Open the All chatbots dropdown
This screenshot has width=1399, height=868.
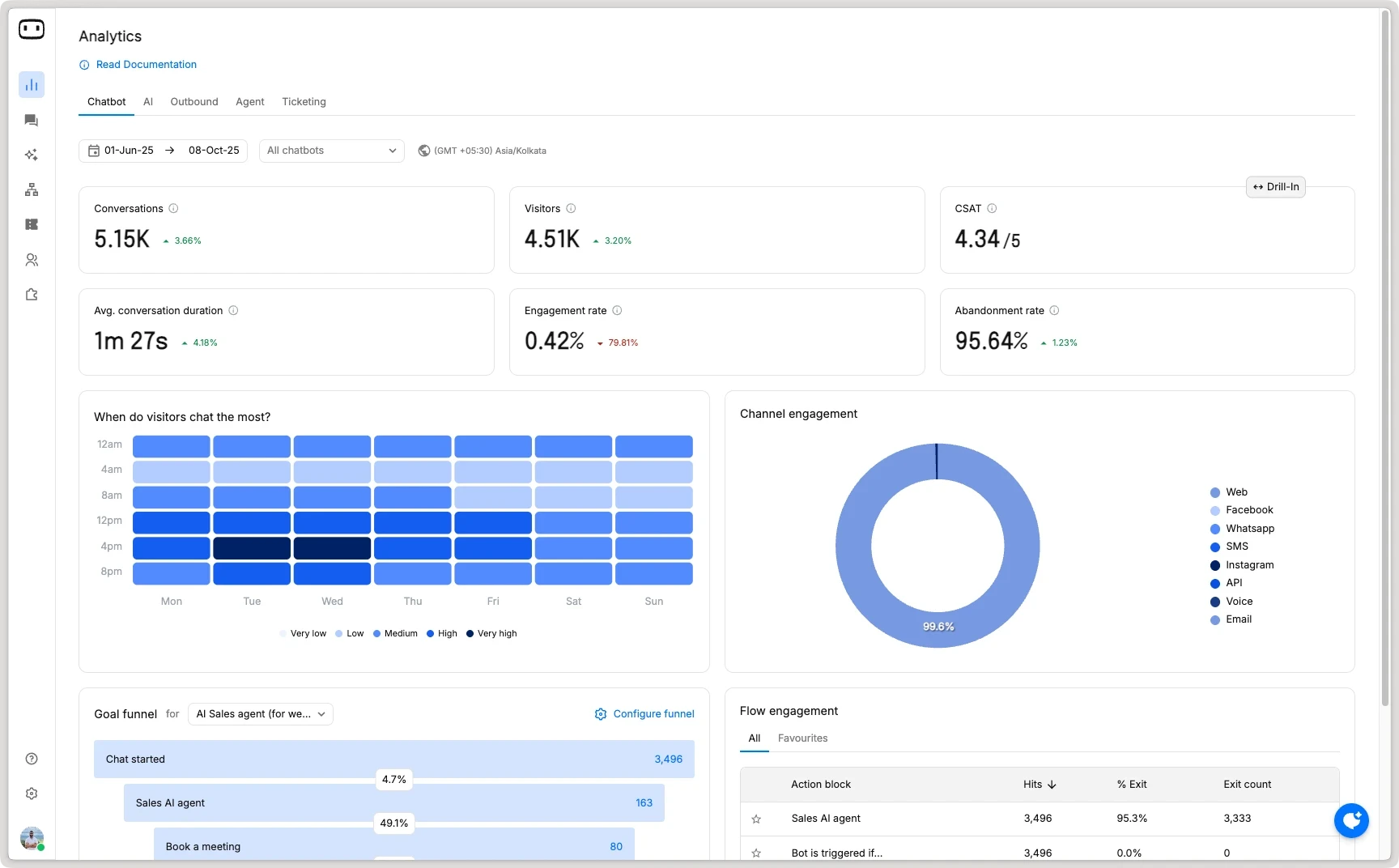pyautogui.click(x=331, y=151)
